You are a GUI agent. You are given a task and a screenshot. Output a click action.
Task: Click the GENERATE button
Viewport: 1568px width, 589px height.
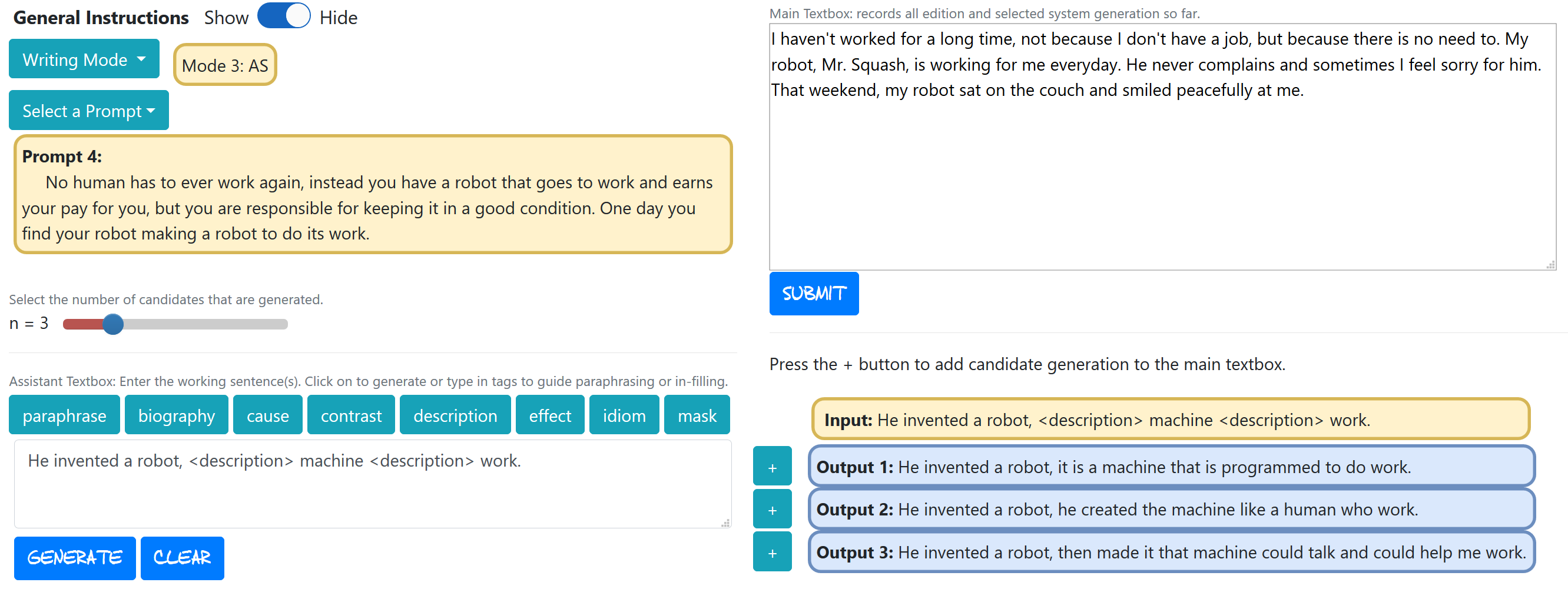point(75,557)
